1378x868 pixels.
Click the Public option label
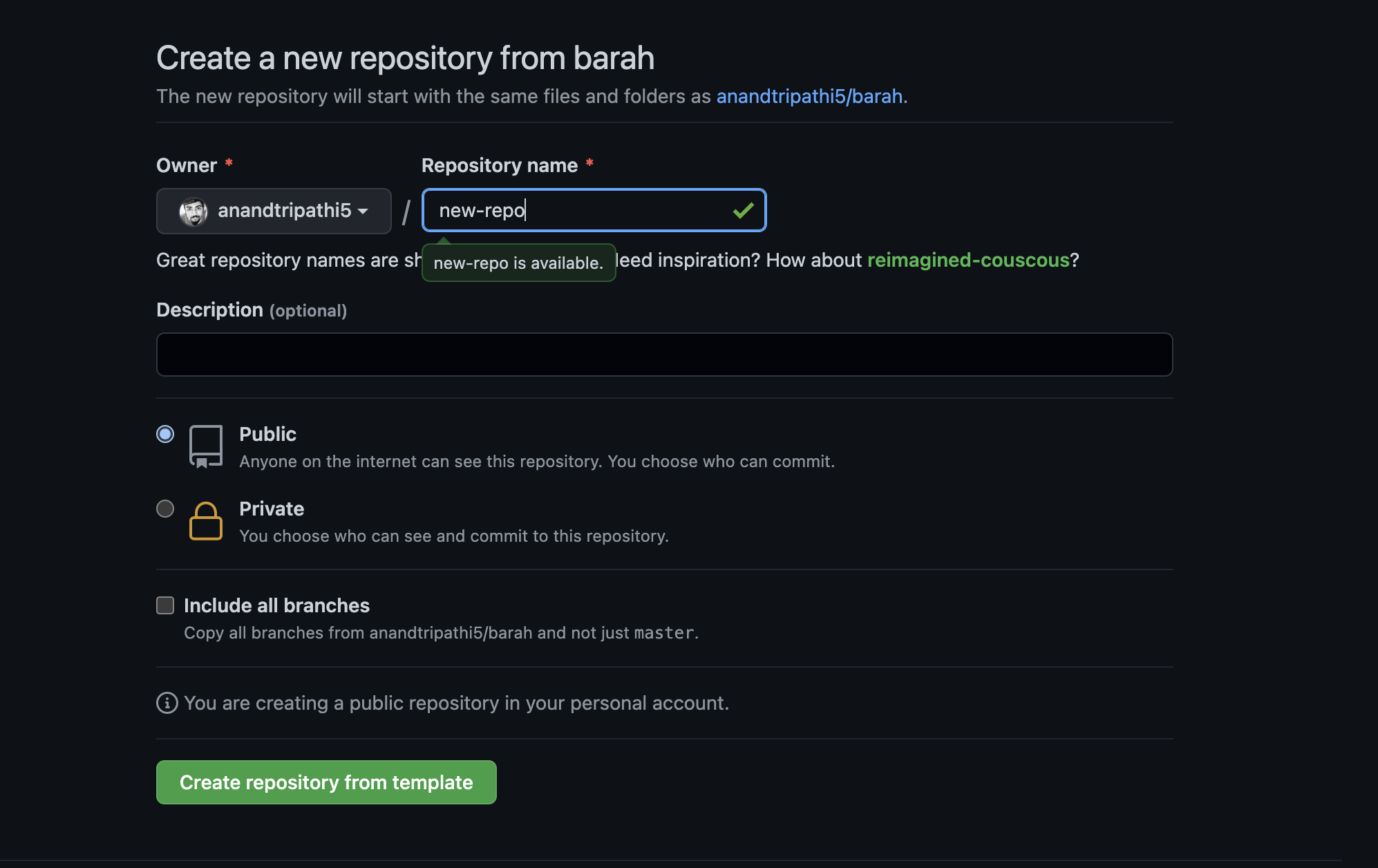point(267,434)
